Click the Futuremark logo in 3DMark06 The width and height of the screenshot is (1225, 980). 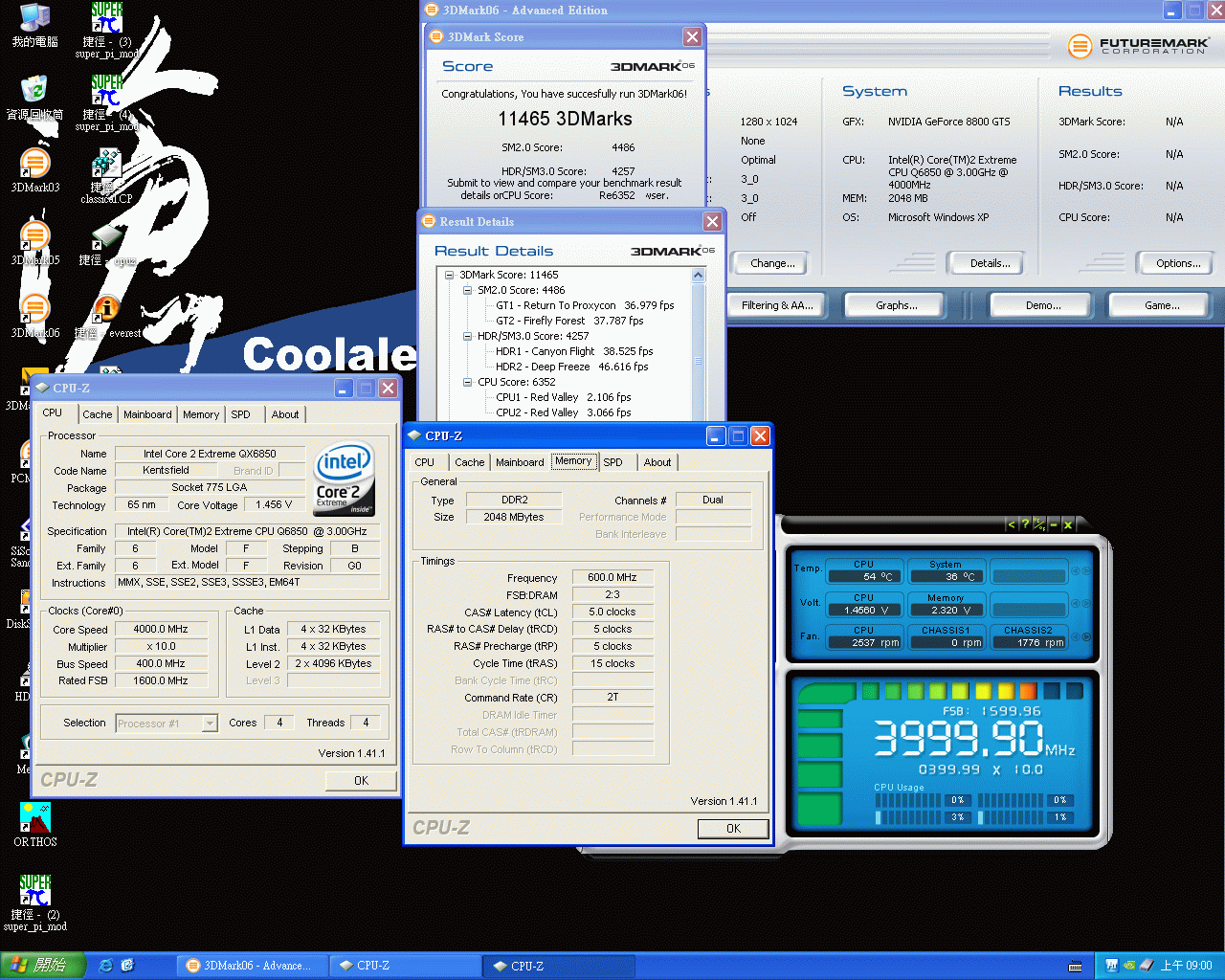click(1137, 45)
